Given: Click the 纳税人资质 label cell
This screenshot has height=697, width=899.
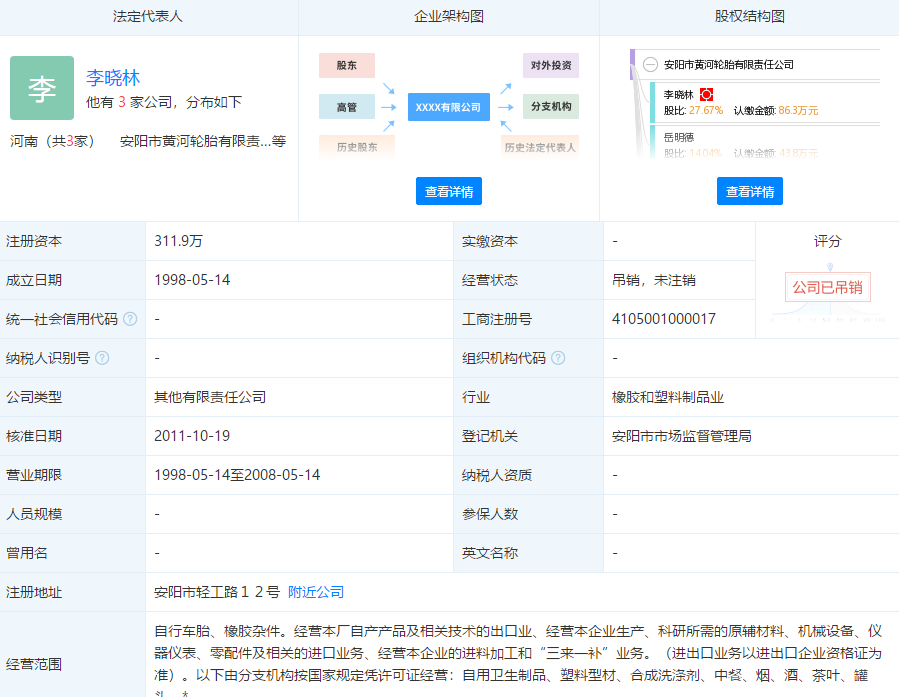Looking at the screenshot, I should [528, 475].
